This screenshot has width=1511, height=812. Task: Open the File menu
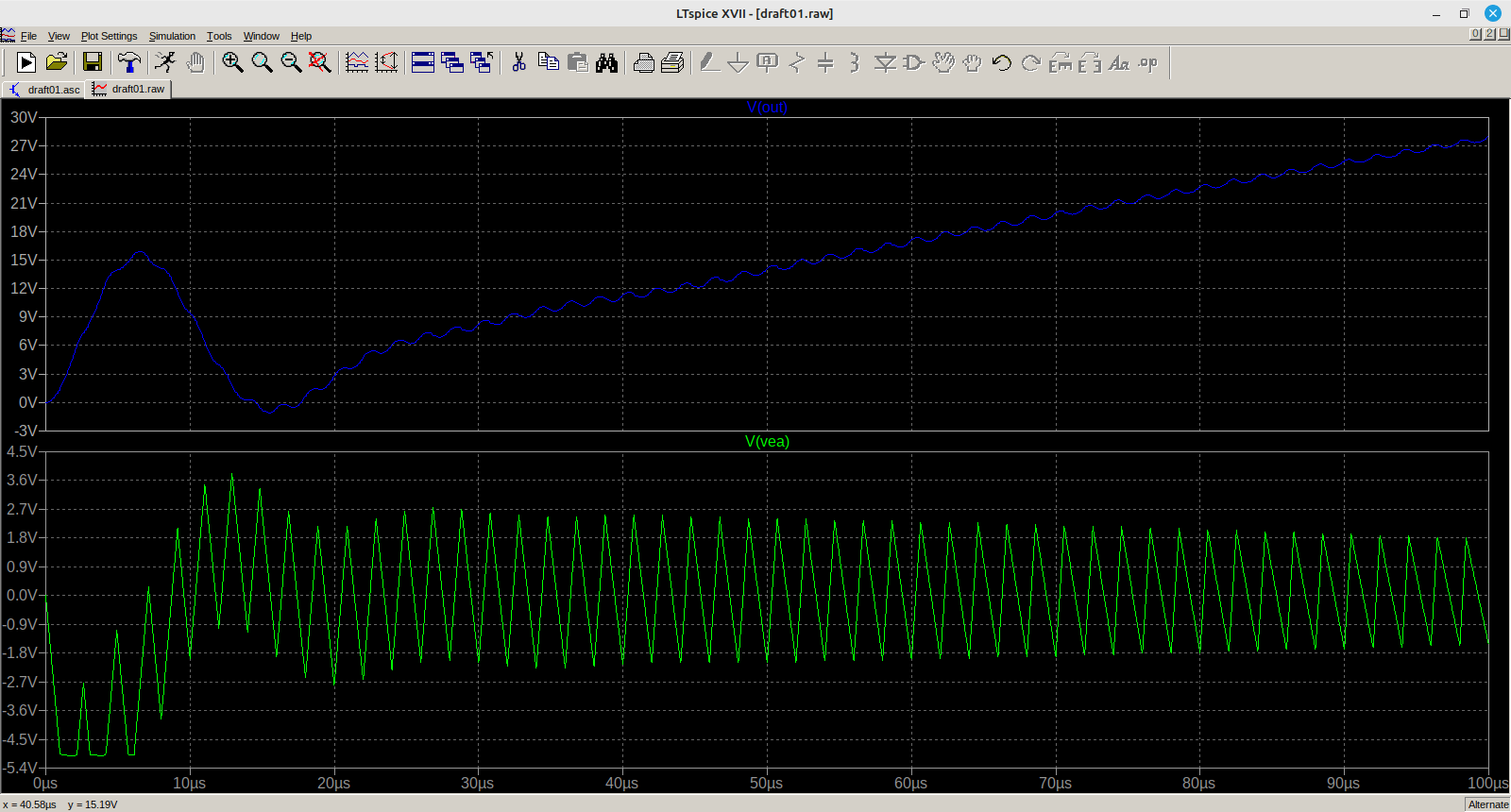click(x=28, y=36)
